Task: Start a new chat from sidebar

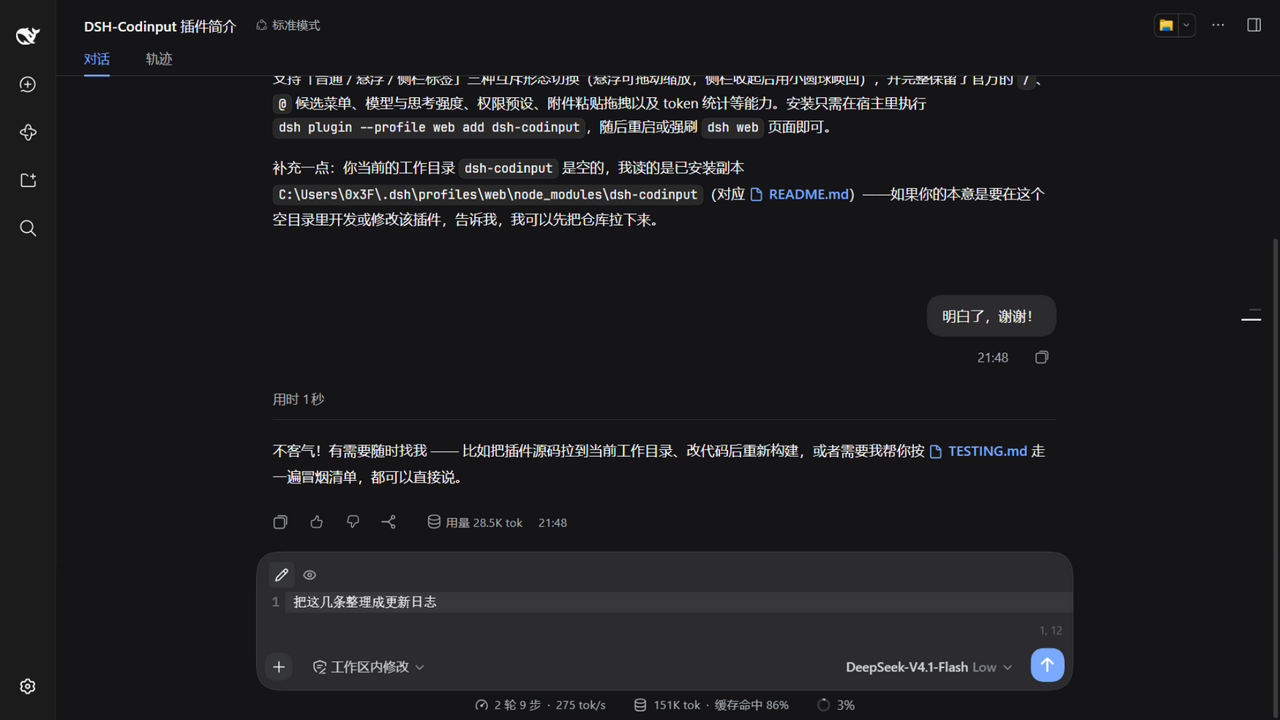Action: 28,85
